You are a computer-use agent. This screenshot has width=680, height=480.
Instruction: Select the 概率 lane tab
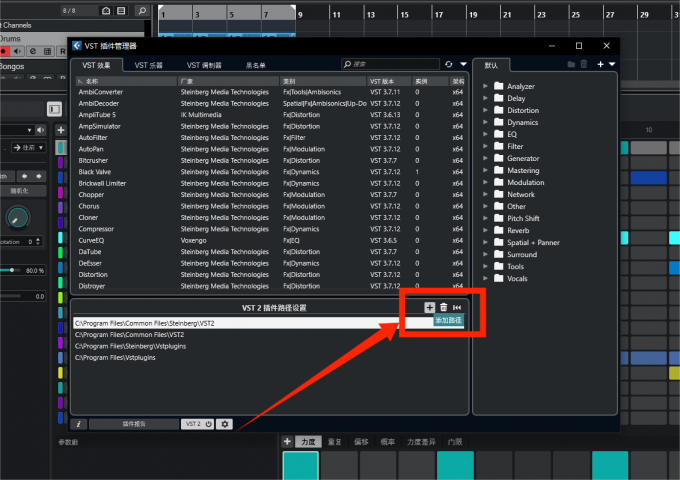coord(387,442)
